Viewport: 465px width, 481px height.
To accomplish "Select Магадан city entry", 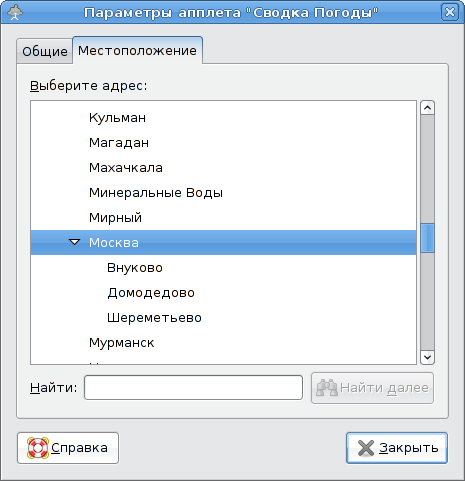I will (119, 143).
